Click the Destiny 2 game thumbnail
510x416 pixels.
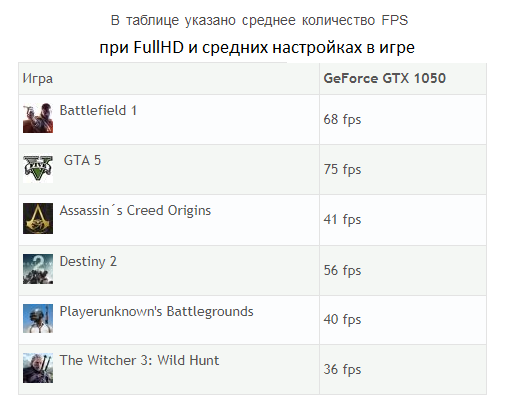[38, 269]
